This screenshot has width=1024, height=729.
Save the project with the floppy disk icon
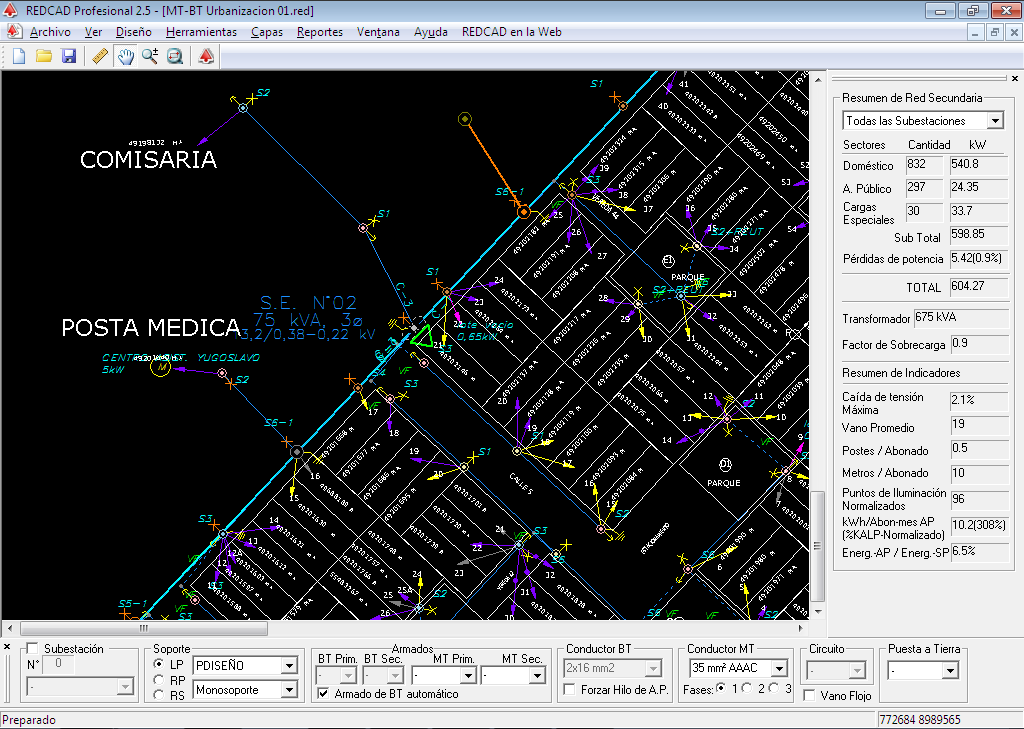[69, 56]
